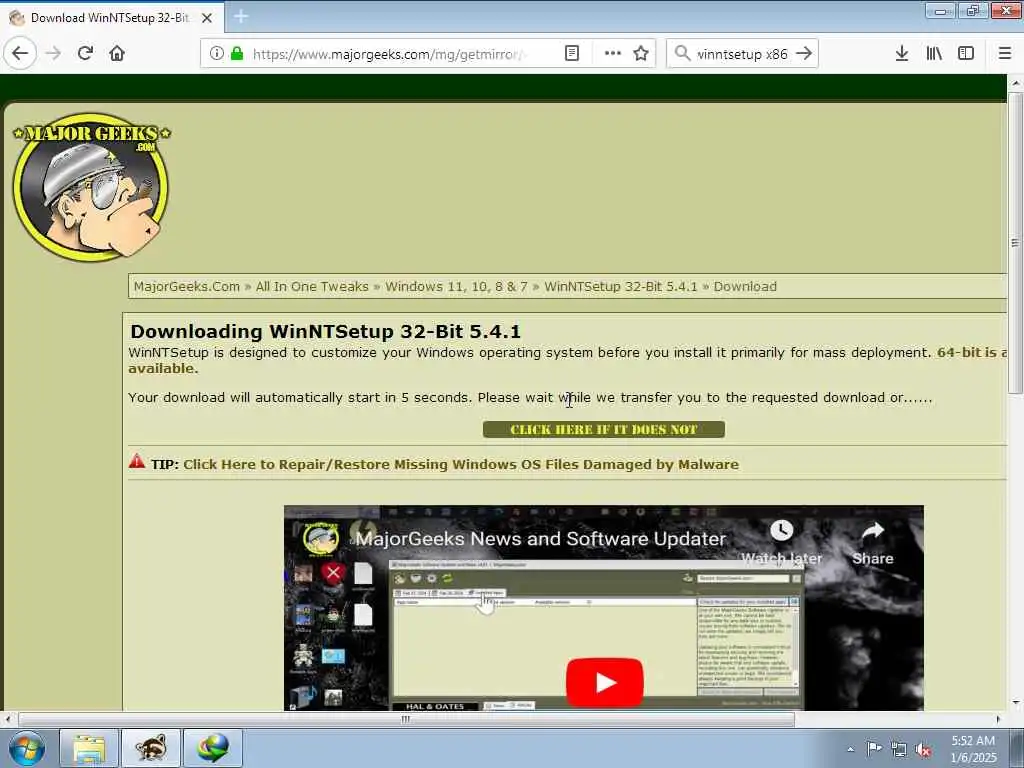Click the horizontal scroll right arrow
This screenshot has width=1024, height=768.
coord(998,719)
